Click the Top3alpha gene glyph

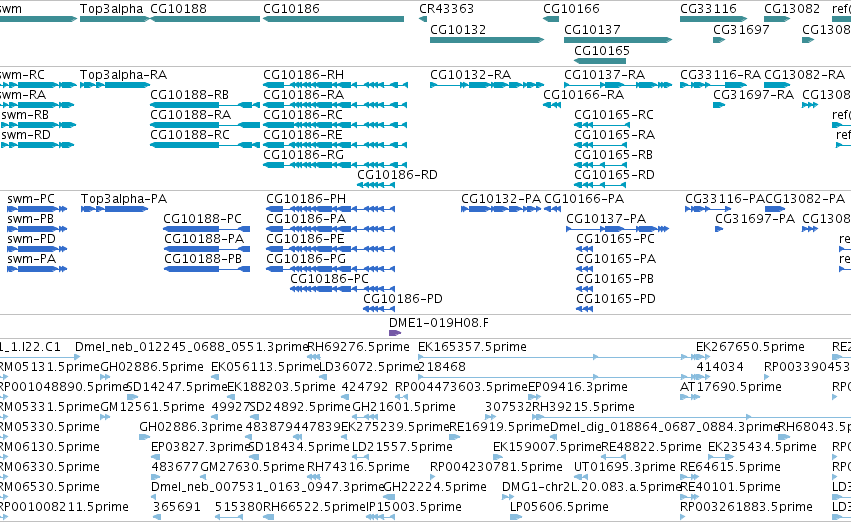click(115, 19)
